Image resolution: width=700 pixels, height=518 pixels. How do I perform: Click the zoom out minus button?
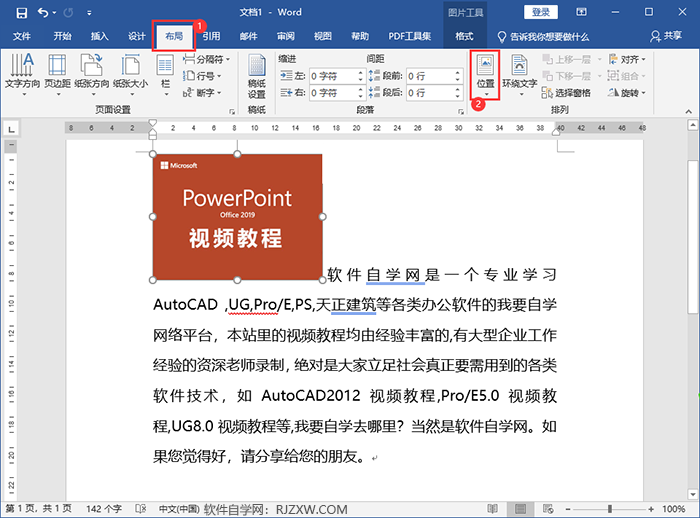point(568,509)
